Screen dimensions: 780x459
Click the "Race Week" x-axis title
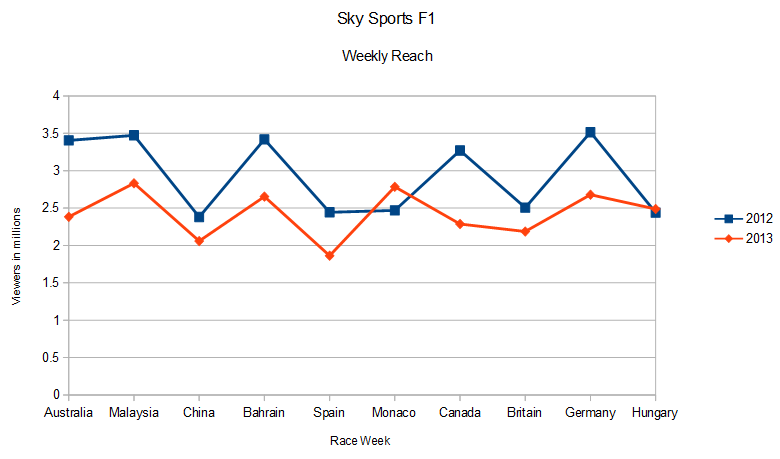360,440
